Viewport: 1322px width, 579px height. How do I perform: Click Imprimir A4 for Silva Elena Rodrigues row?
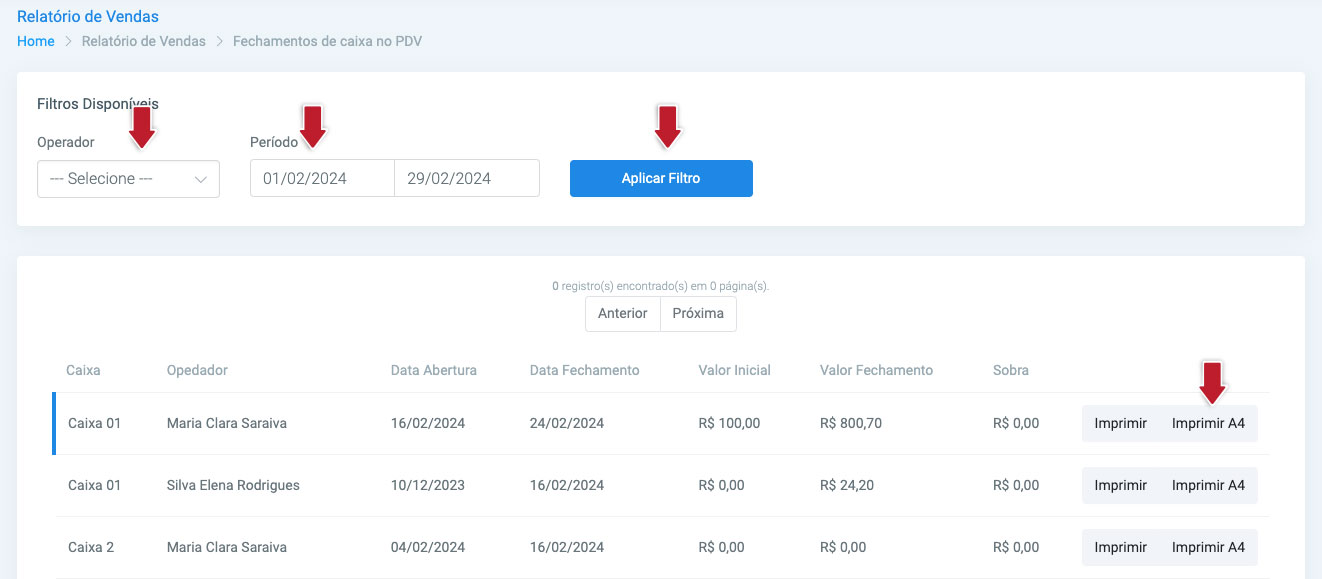1208,485
